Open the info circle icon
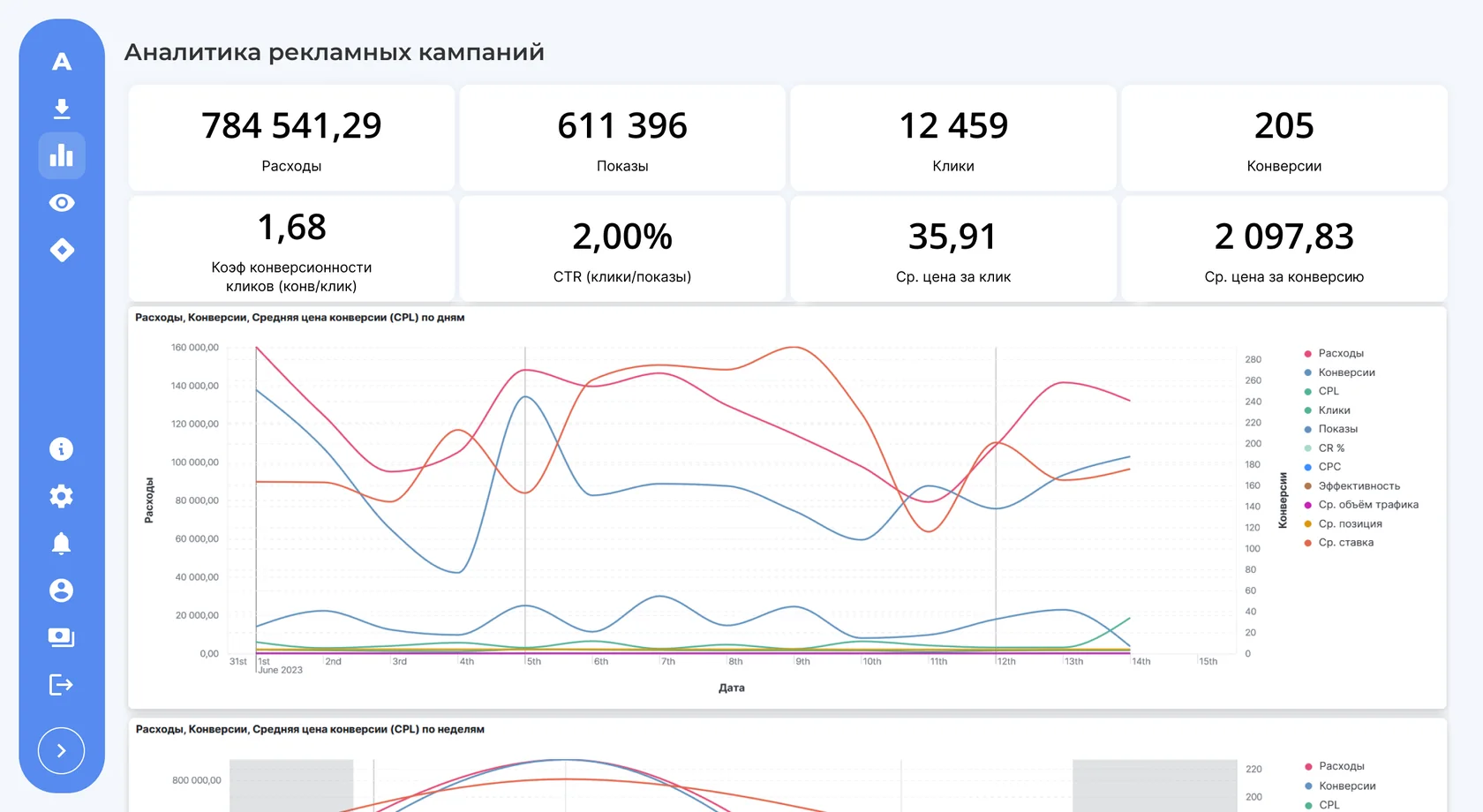 point(61,449)
